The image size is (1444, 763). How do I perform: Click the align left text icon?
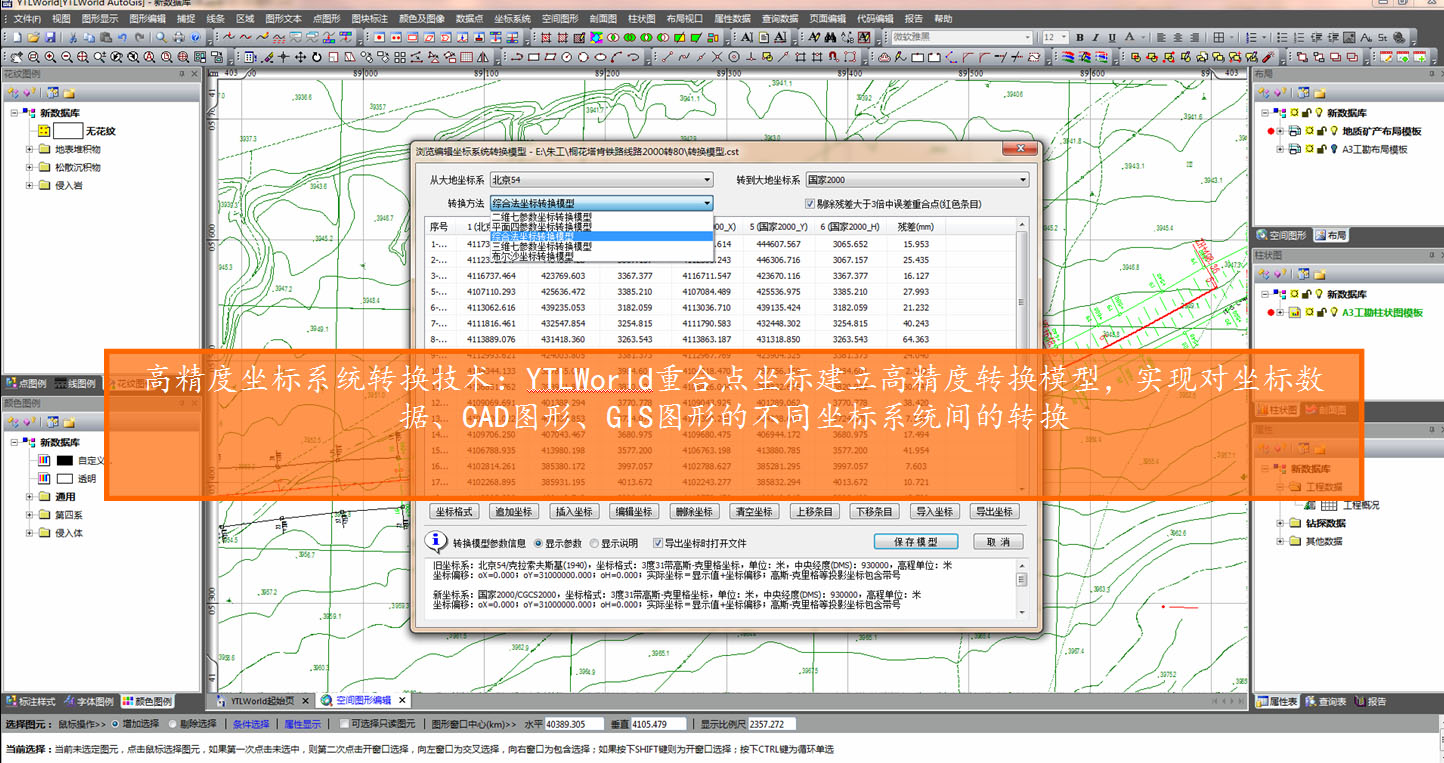(x=1161, y=37)
